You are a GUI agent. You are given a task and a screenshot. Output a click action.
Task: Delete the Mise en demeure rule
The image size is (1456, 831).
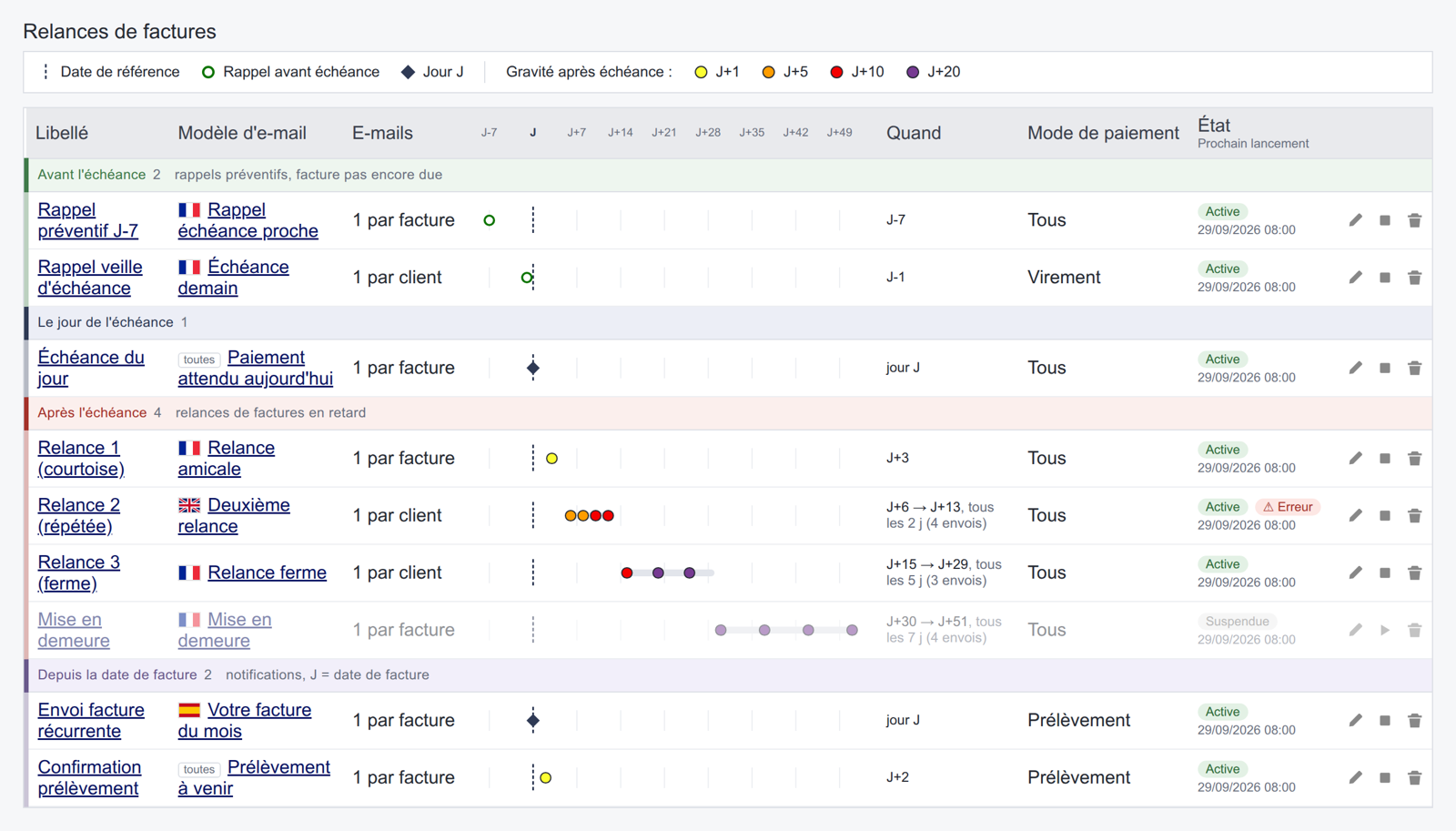1414,630
